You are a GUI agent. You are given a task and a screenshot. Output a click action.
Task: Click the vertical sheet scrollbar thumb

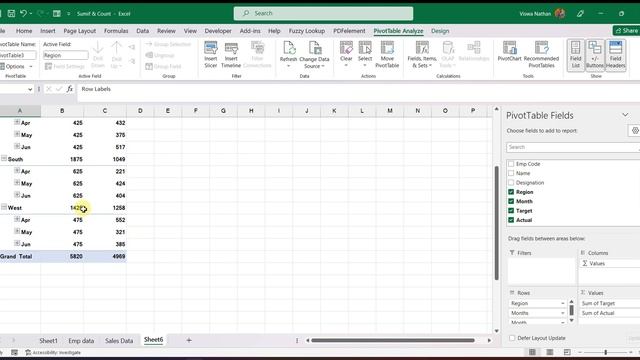click(496, 223)
